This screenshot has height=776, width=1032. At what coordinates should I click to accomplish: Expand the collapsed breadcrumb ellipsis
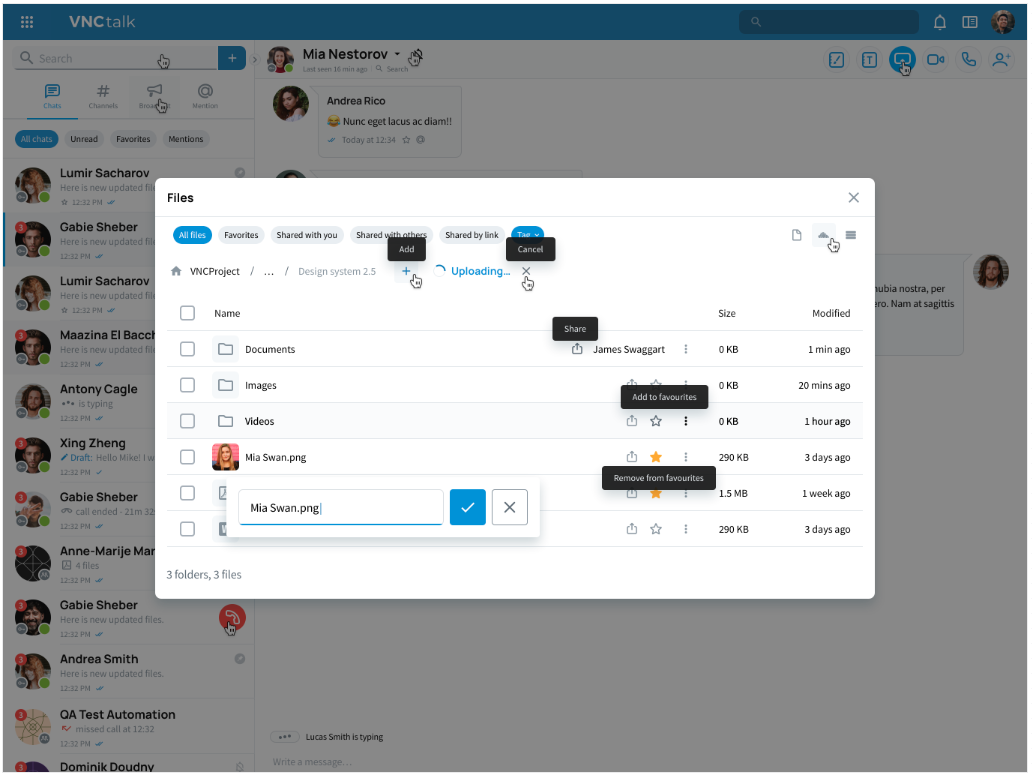tap(269, 271)
